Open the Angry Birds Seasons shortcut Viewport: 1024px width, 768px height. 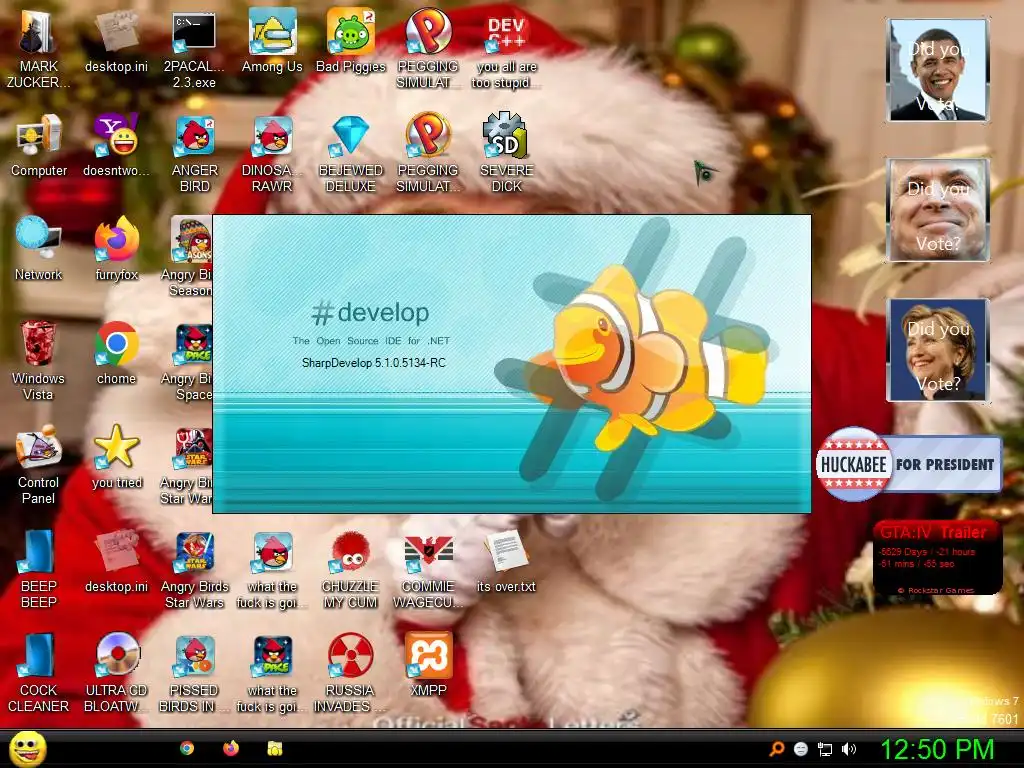[190, 257]
